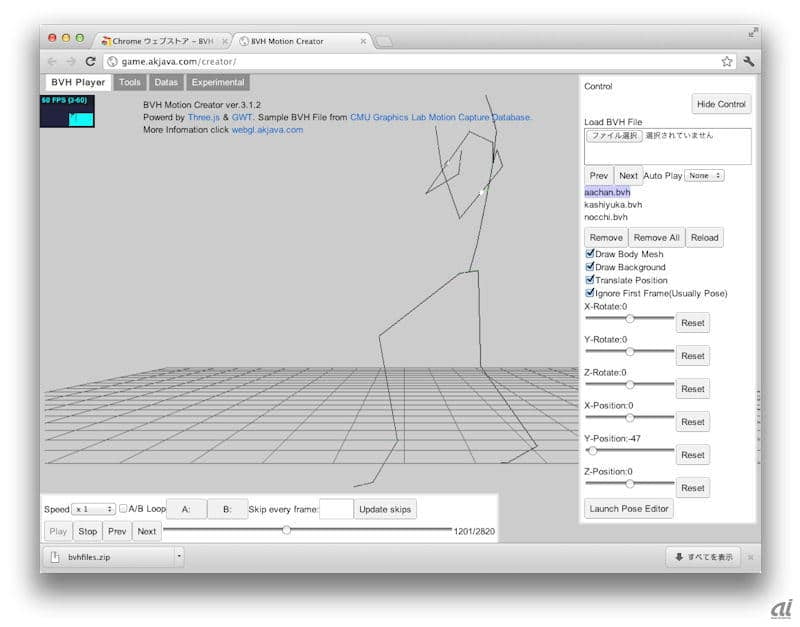Expand the bvhfiles.zip download options arrow
Image resolution: width=800 pixels, height=627 pixels.
179,557
